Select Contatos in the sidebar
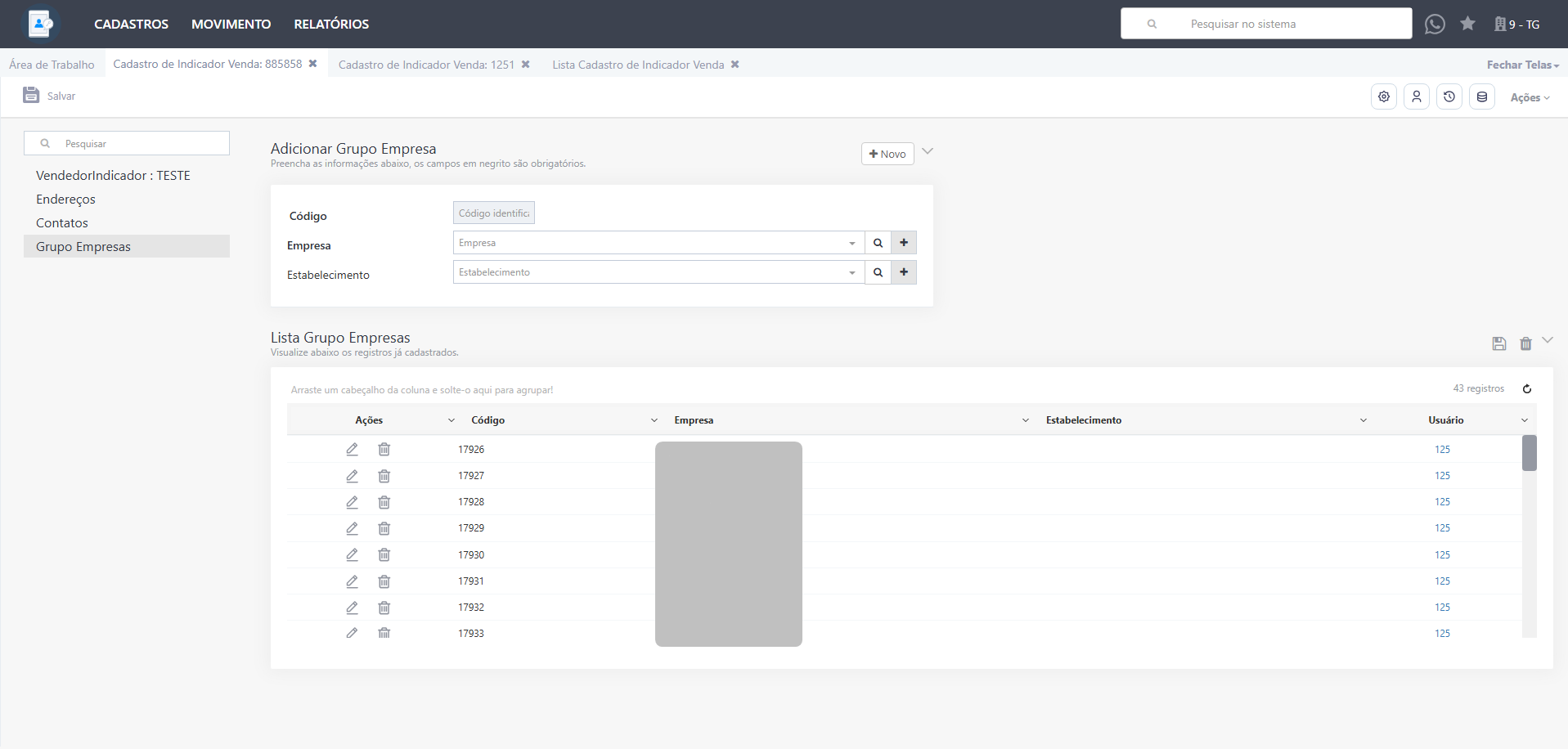Viewport: 1568px width, 749px height. click(x=62, y=223)
